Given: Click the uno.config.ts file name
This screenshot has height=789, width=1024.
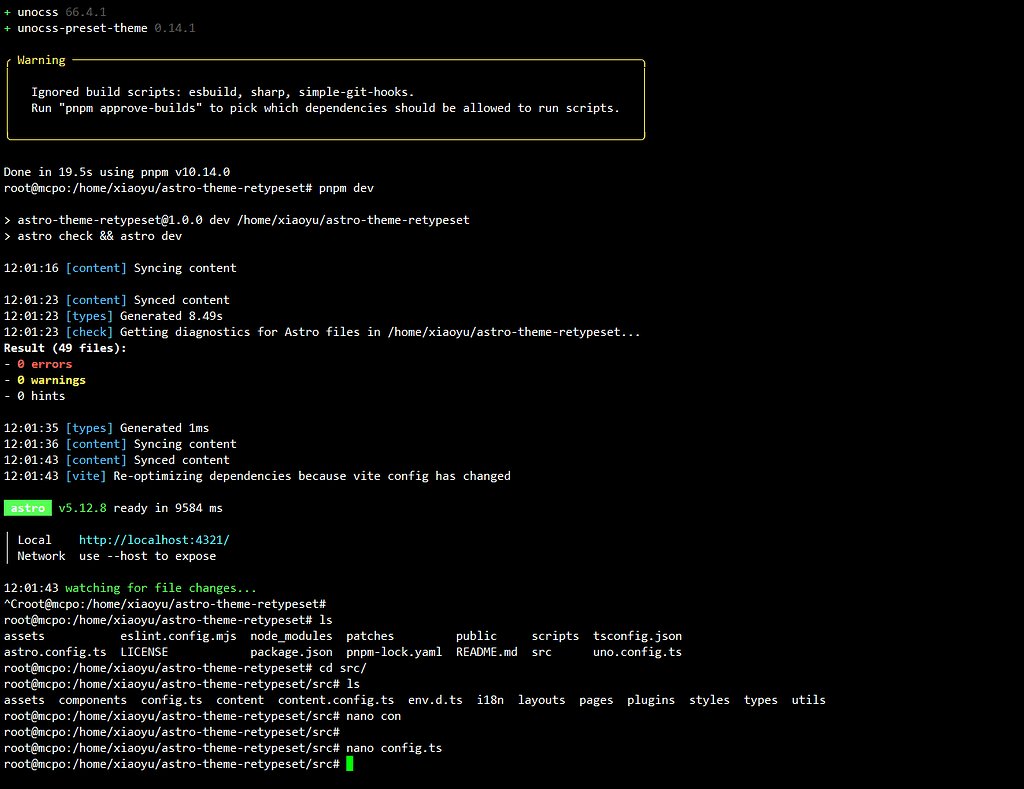Looking at the screenshot, I should pos(637,652).
